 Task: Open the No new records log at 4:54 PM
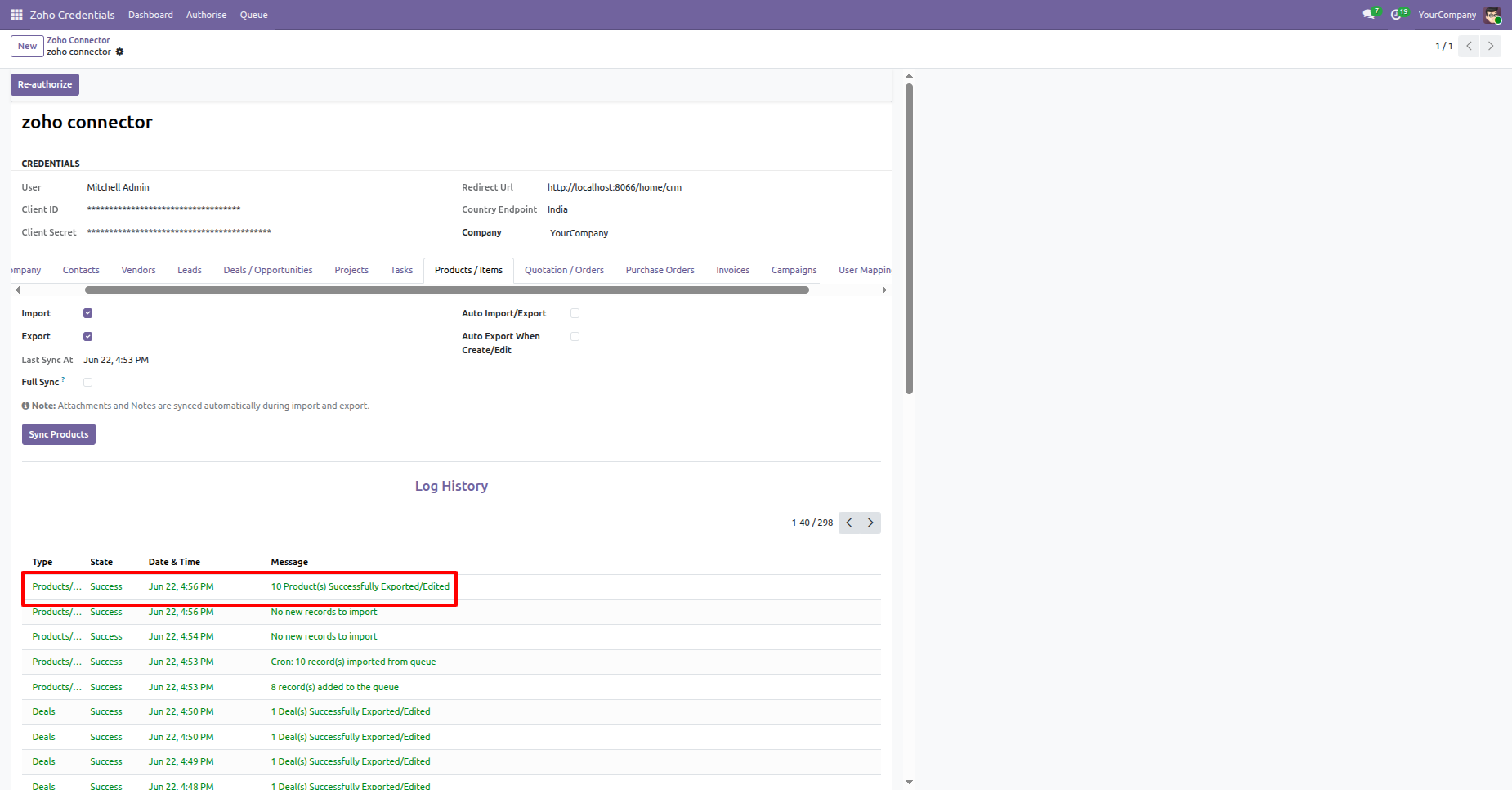[x=451, y=636]
